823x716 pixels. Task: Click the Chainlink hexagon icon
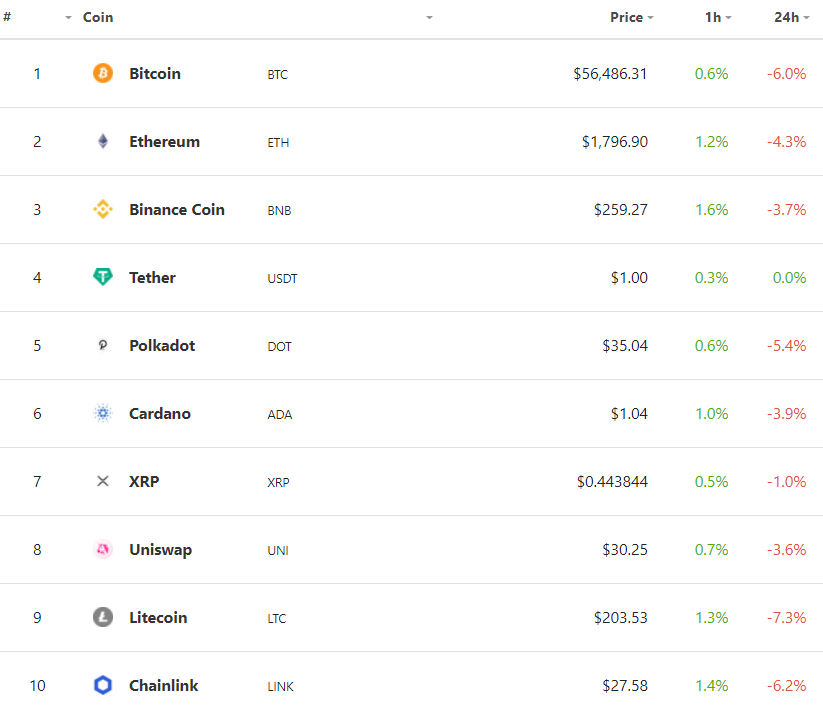click(103, 686)
